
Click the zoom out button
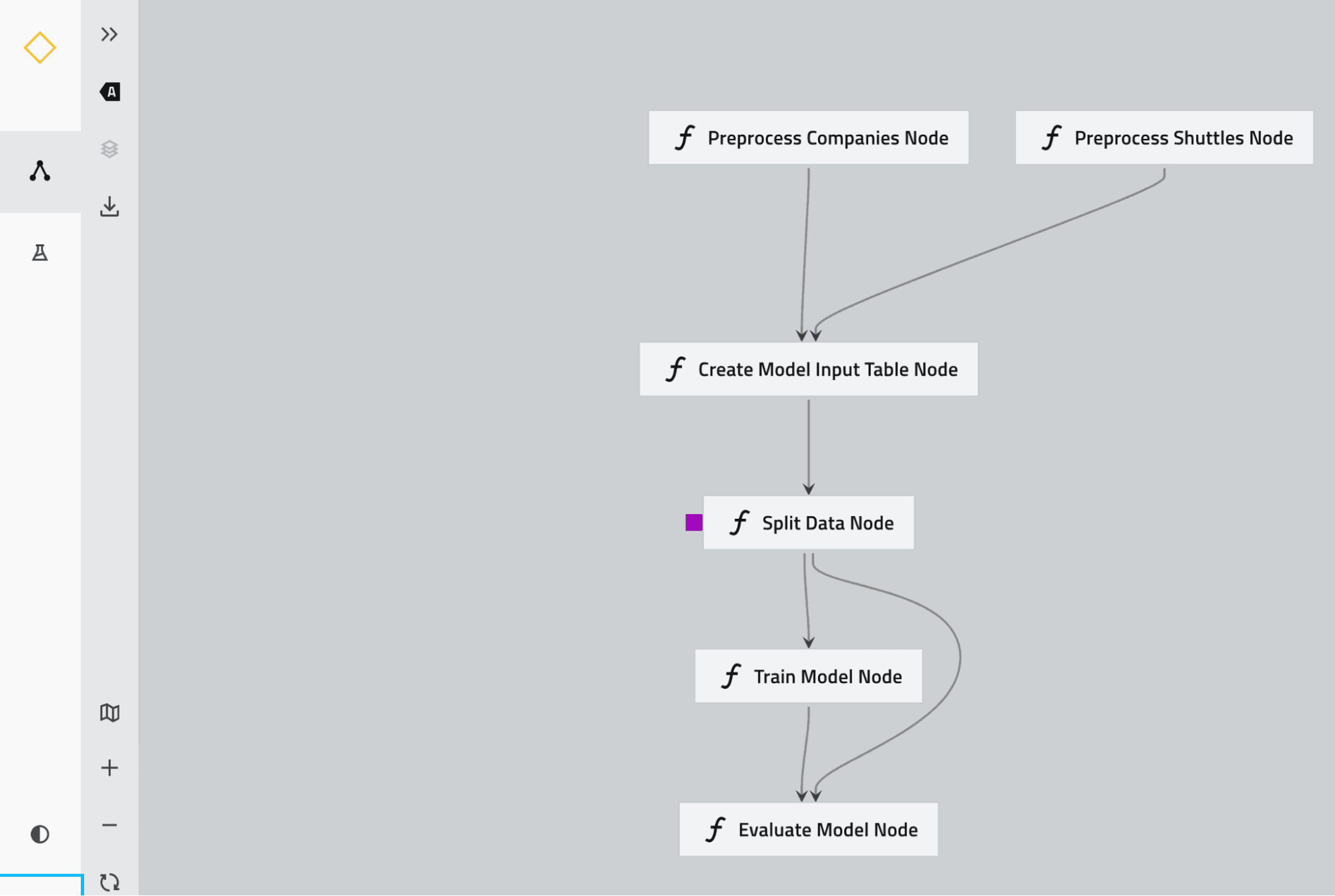pyautogui.click(x=109, y=824)
